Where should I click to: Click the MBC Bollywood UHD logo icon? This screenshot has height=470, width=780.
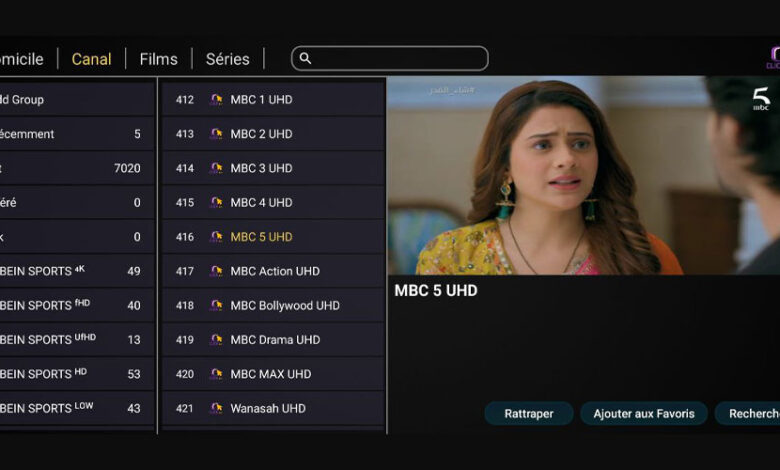point(216,305)
